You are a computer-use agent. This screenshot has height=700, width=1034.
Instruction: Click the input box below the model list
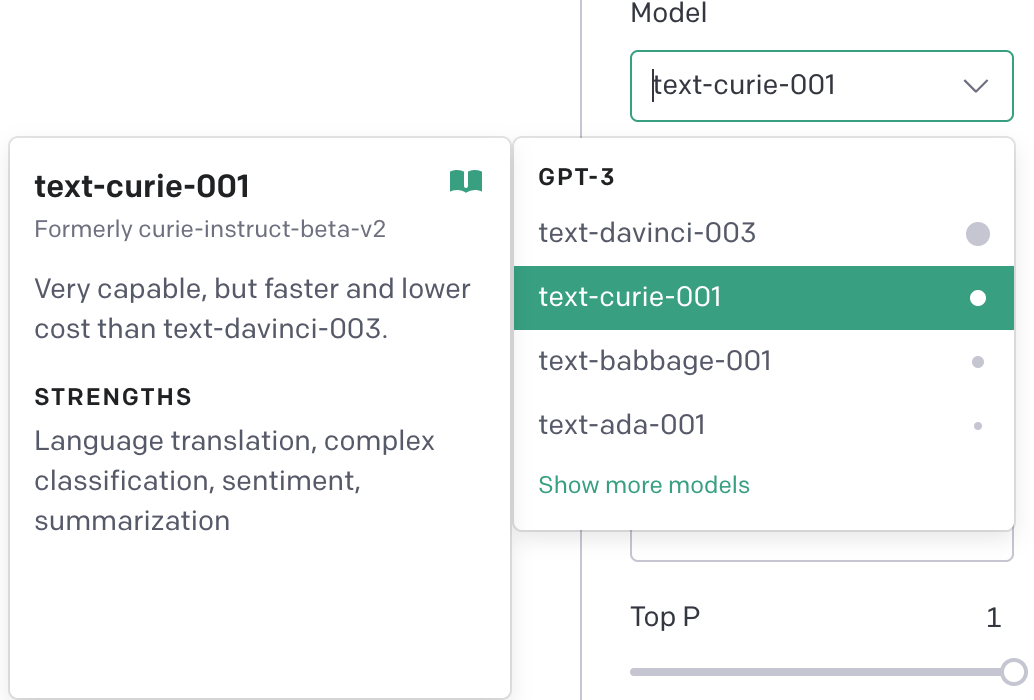click(x=822, y=548)
